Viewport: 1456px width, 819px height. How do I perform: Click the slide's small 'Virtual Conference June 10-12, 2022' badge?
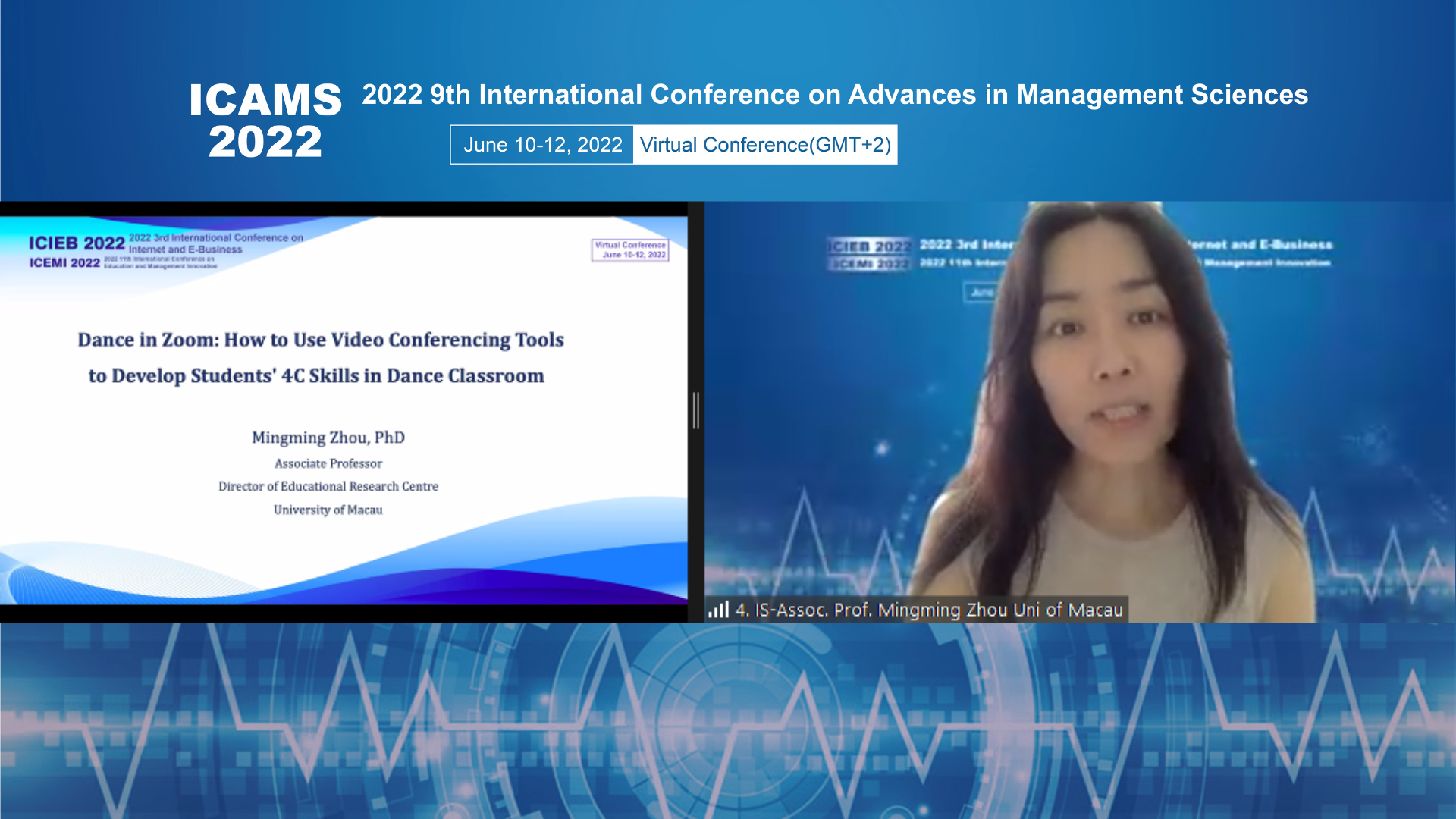[630, 250]
